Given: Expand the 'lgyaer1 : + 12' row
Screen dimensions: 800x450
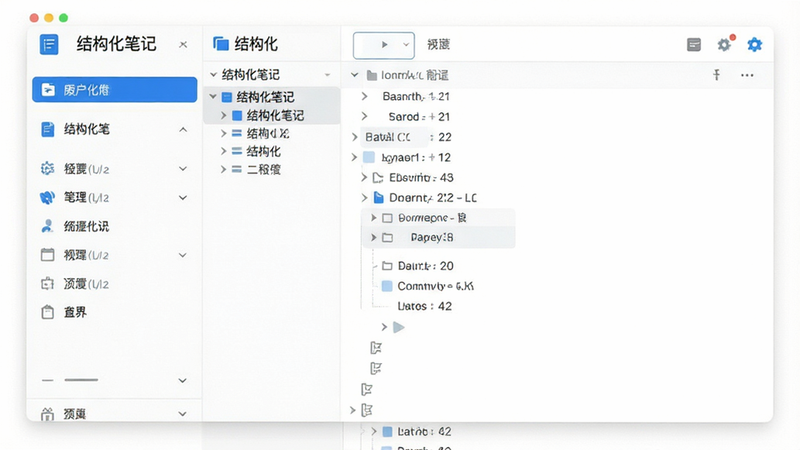Looking at the screenshot, I should tap(355, 157).
